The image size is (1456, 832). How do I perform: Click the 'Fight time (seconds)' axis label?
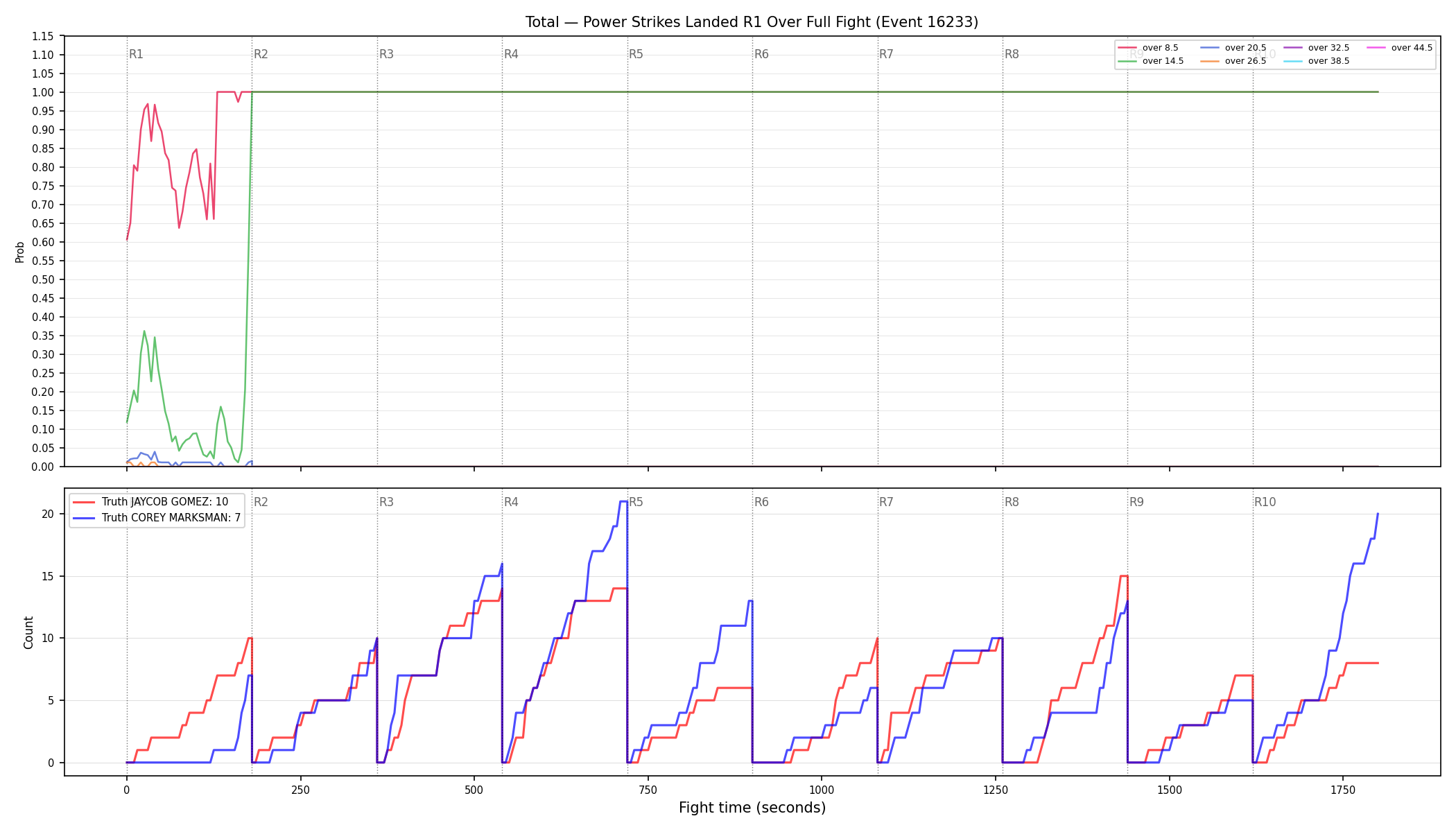752,808
